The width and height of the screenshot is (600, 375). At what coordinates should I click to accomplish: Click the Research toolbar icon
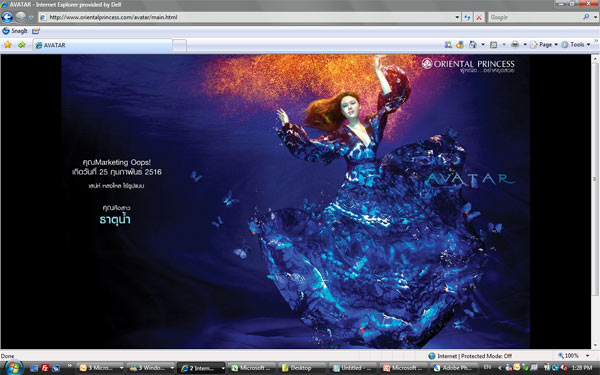[x=448, y=45]
